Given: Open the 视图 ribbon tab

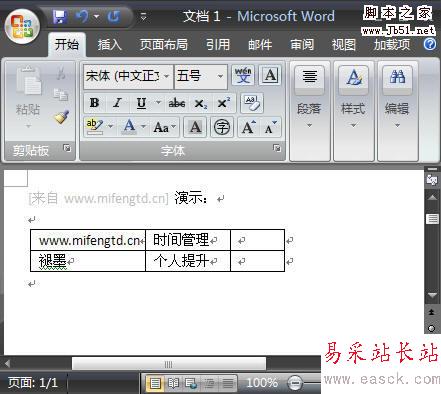Looking at the screenshot, I should tap(344, 44).
